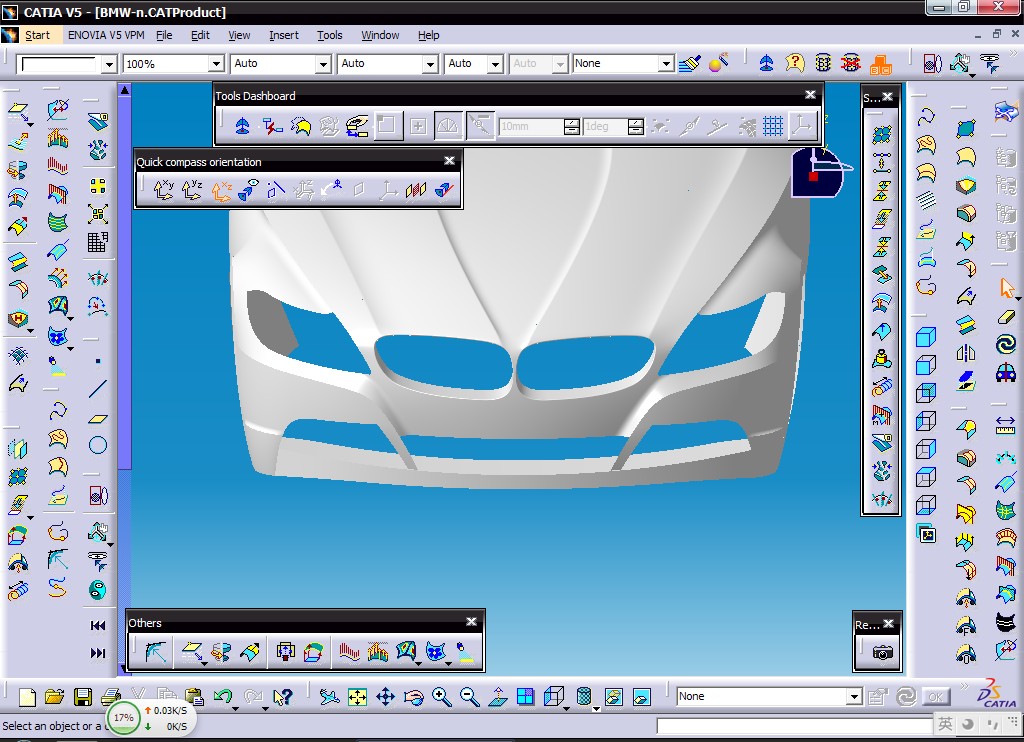The image size is (1024, 742).
Task: Select the Pan four-arrow icon
Action: pos(385,697)
